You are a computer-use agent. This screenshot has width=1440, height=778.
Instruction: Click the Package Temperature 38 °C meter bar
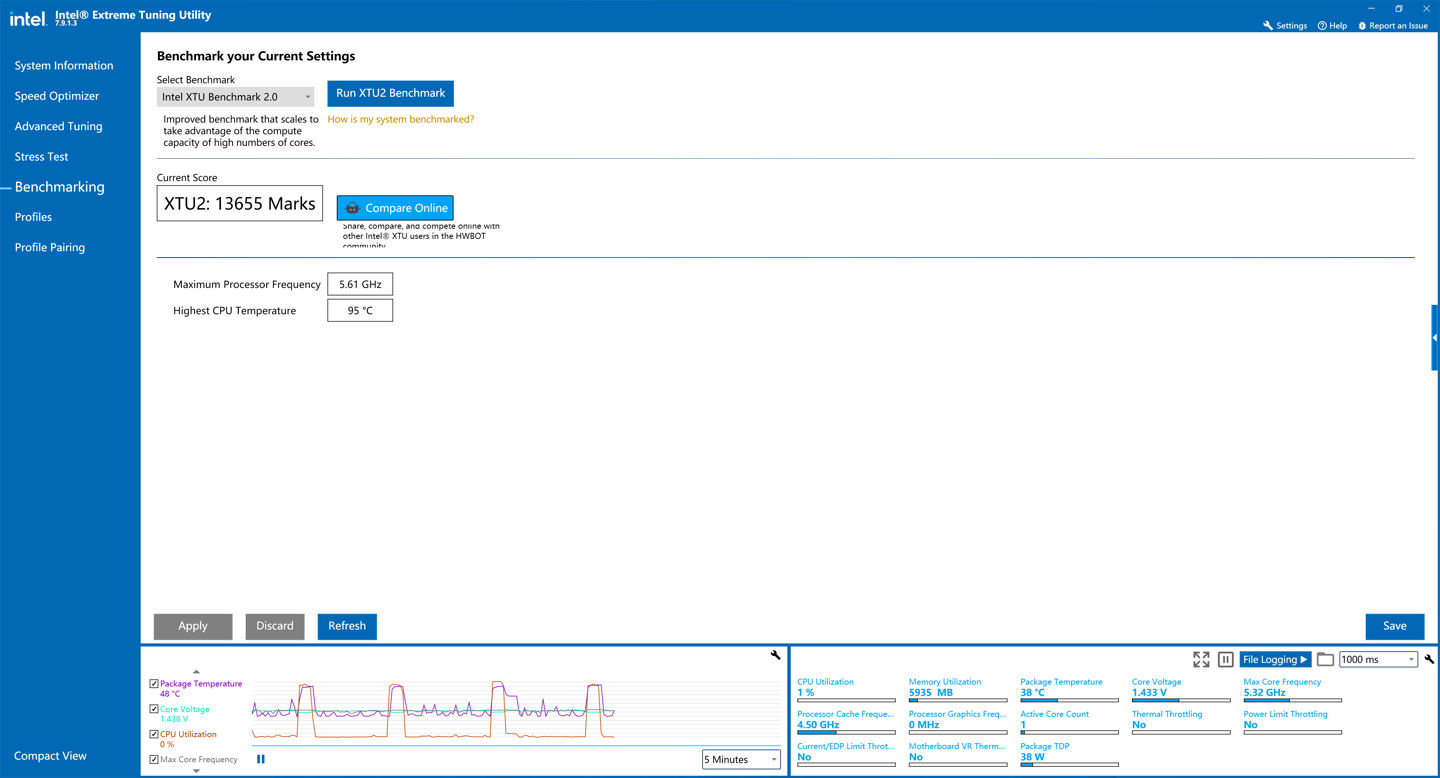coord(1069,700)
